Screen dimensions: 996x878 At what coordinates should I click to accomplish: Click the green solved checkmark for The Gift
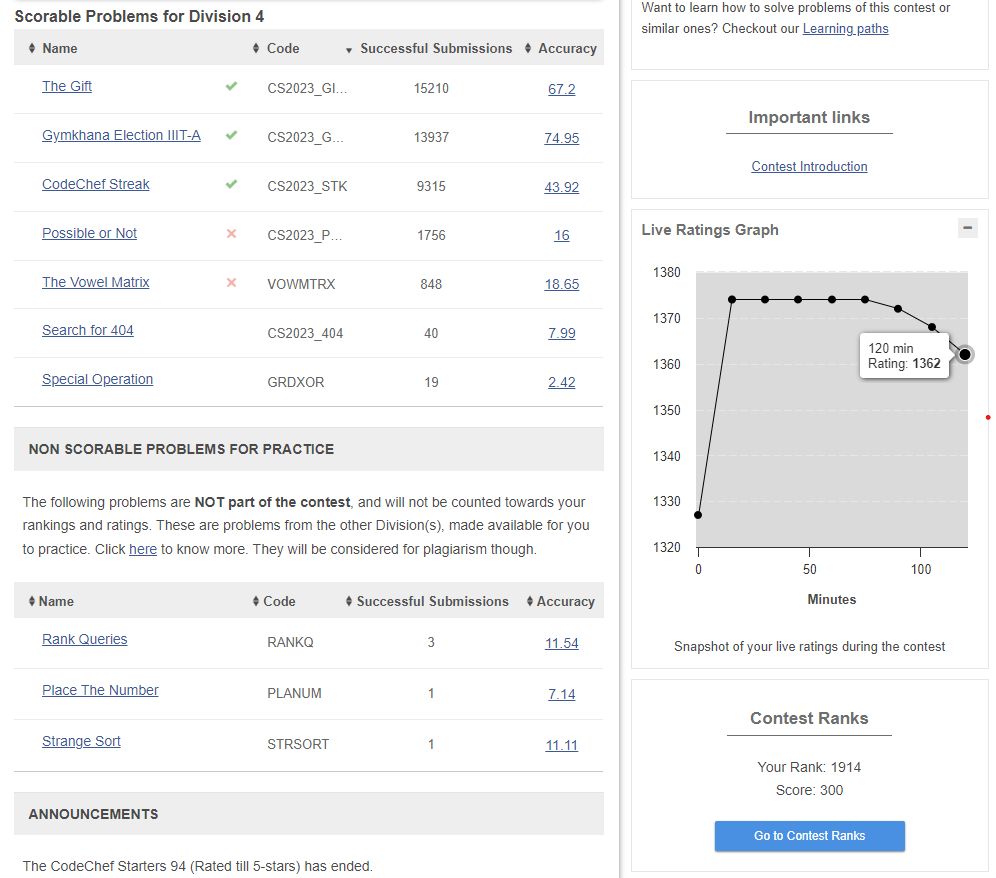[232, 86]
